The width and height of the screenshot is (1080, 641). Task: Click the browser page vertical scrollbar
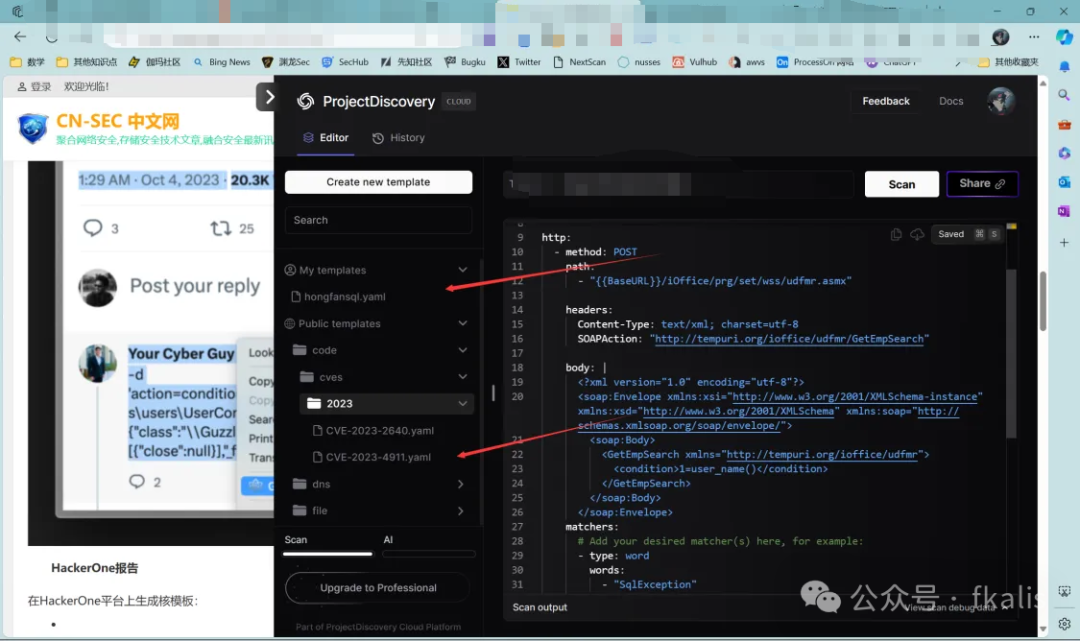point(1043,301)
